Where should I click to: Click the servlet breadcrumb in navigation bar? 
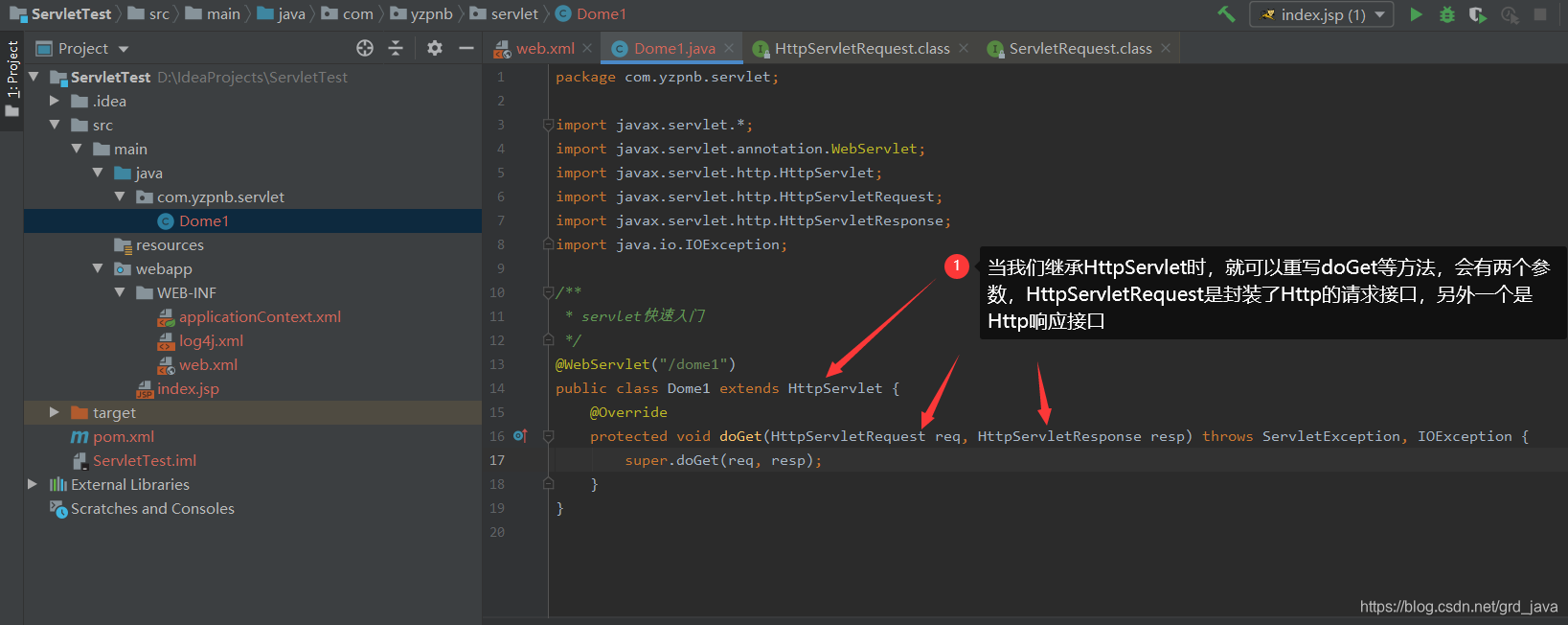point(505,13)
